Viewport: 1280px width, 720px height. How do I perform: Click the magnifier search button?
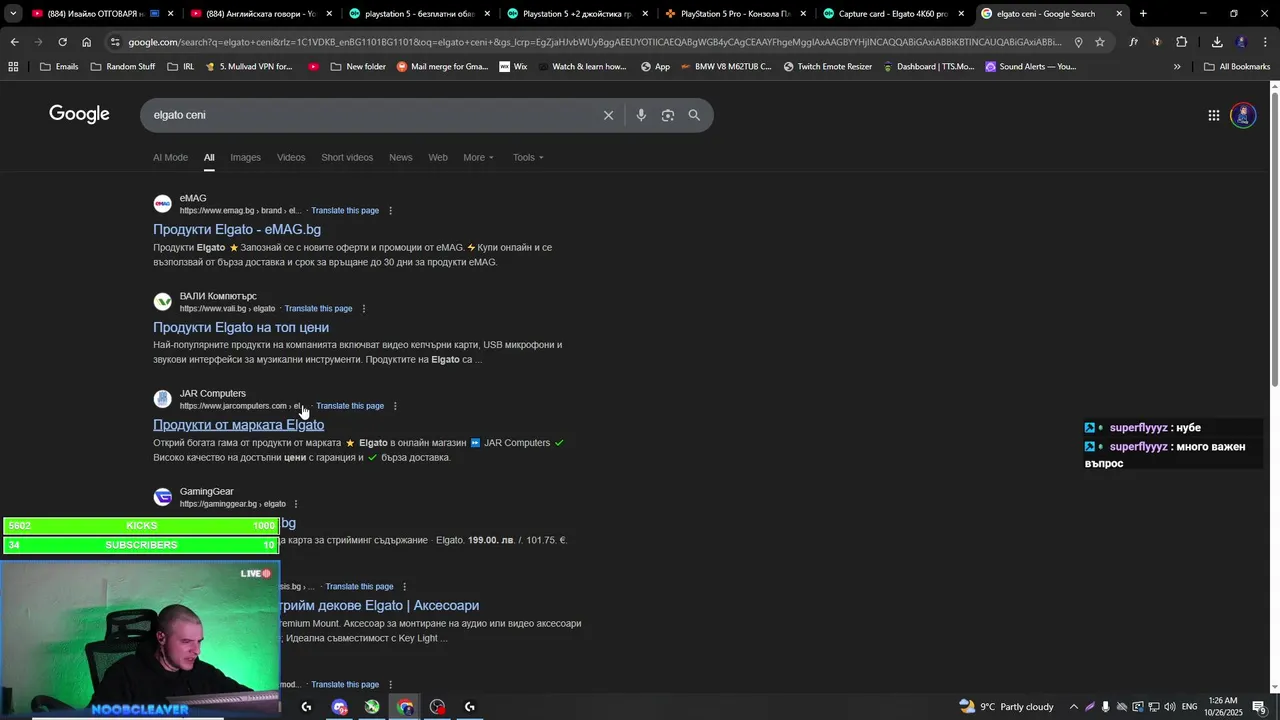[x=694, y=115]
